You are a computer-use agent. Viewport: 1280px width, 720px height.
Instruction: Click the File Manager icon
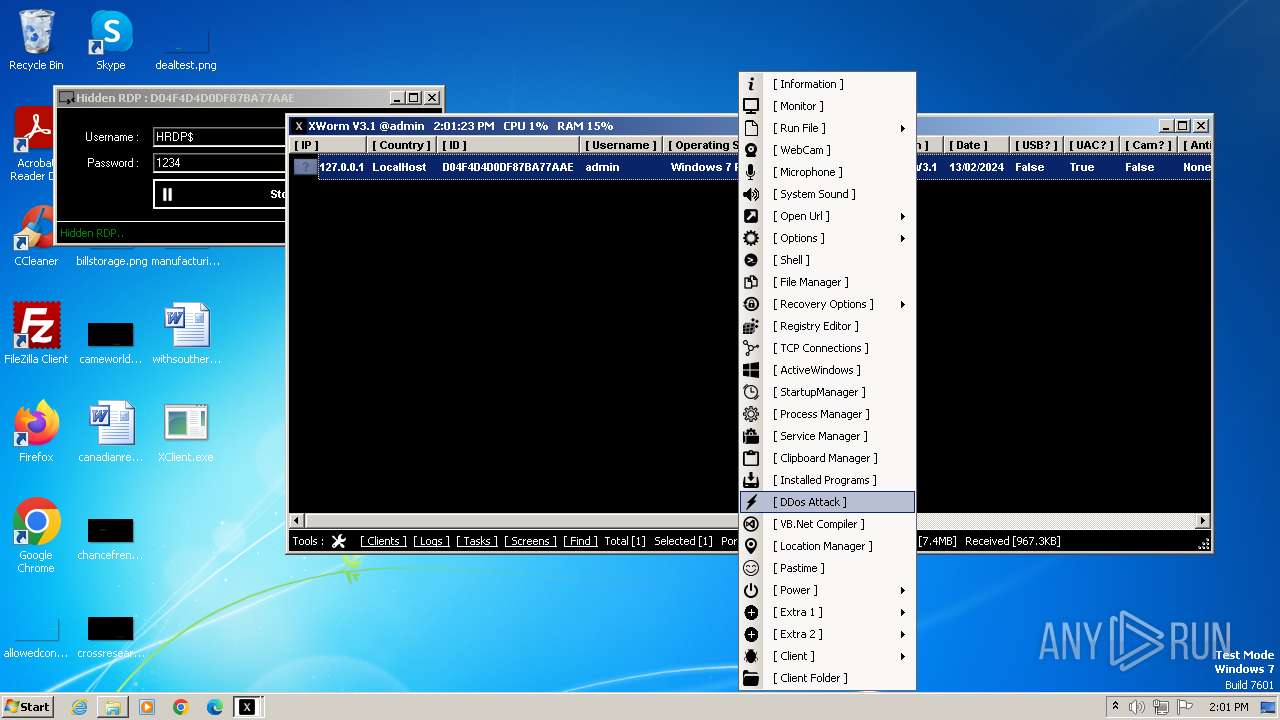pos(751,282)
